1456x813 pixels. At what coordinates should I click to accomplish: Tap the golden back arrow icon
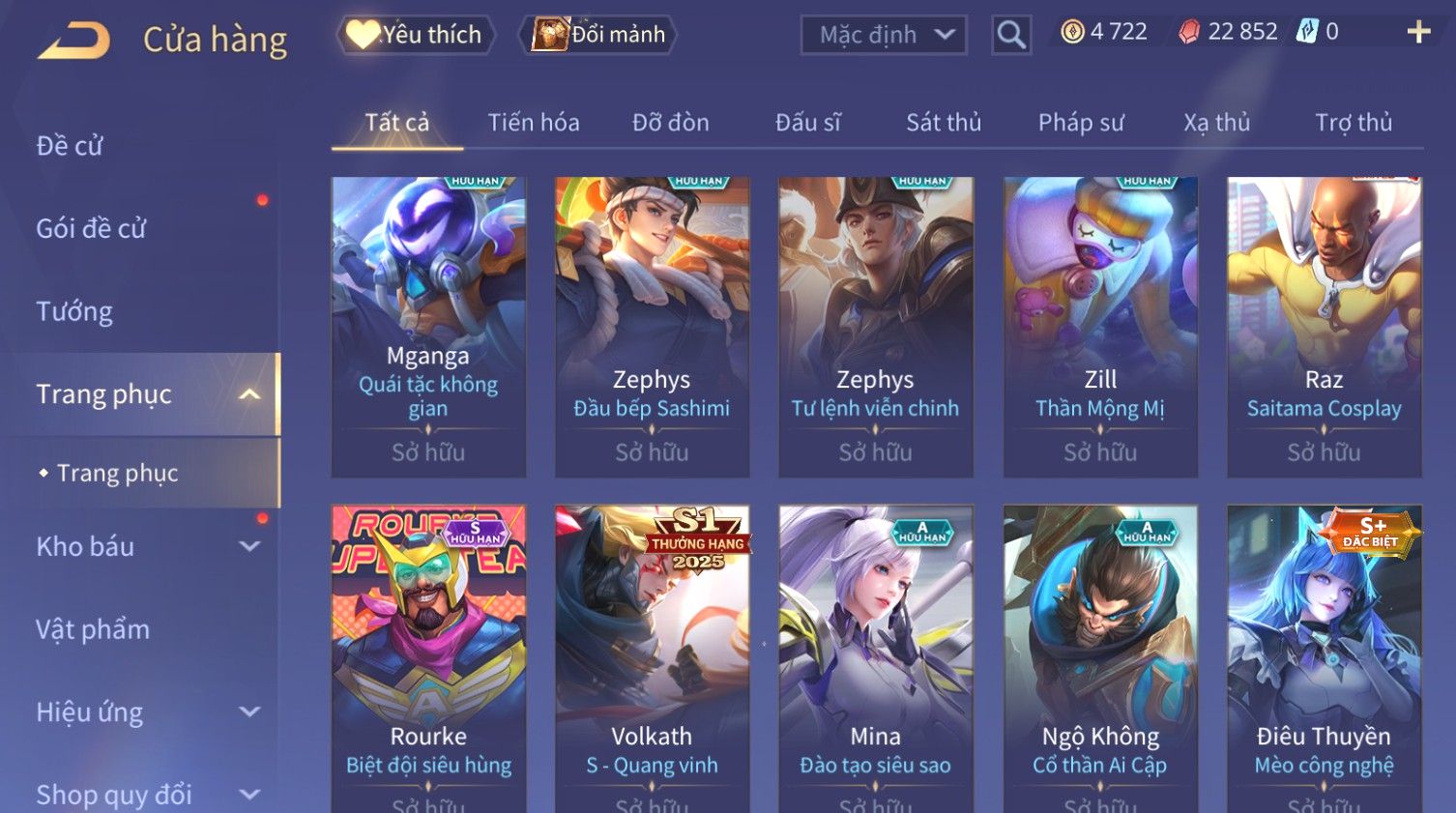coord(74,41)
